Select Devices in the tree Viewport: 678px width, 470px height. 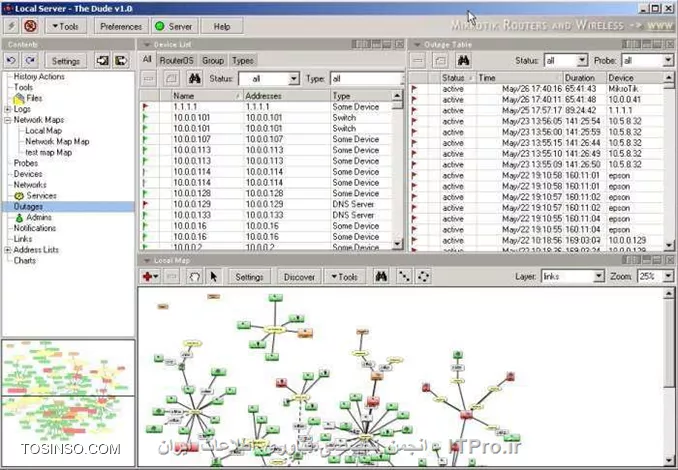point(28,174)
